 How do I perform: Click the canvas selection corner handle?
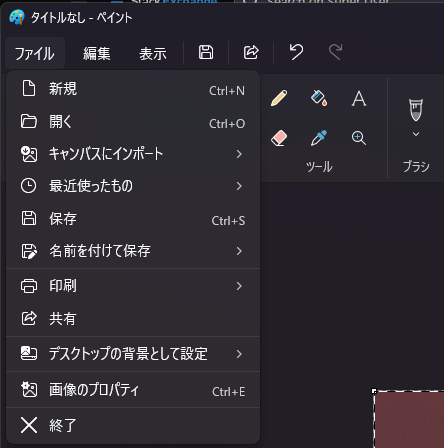tap(374, 391)
